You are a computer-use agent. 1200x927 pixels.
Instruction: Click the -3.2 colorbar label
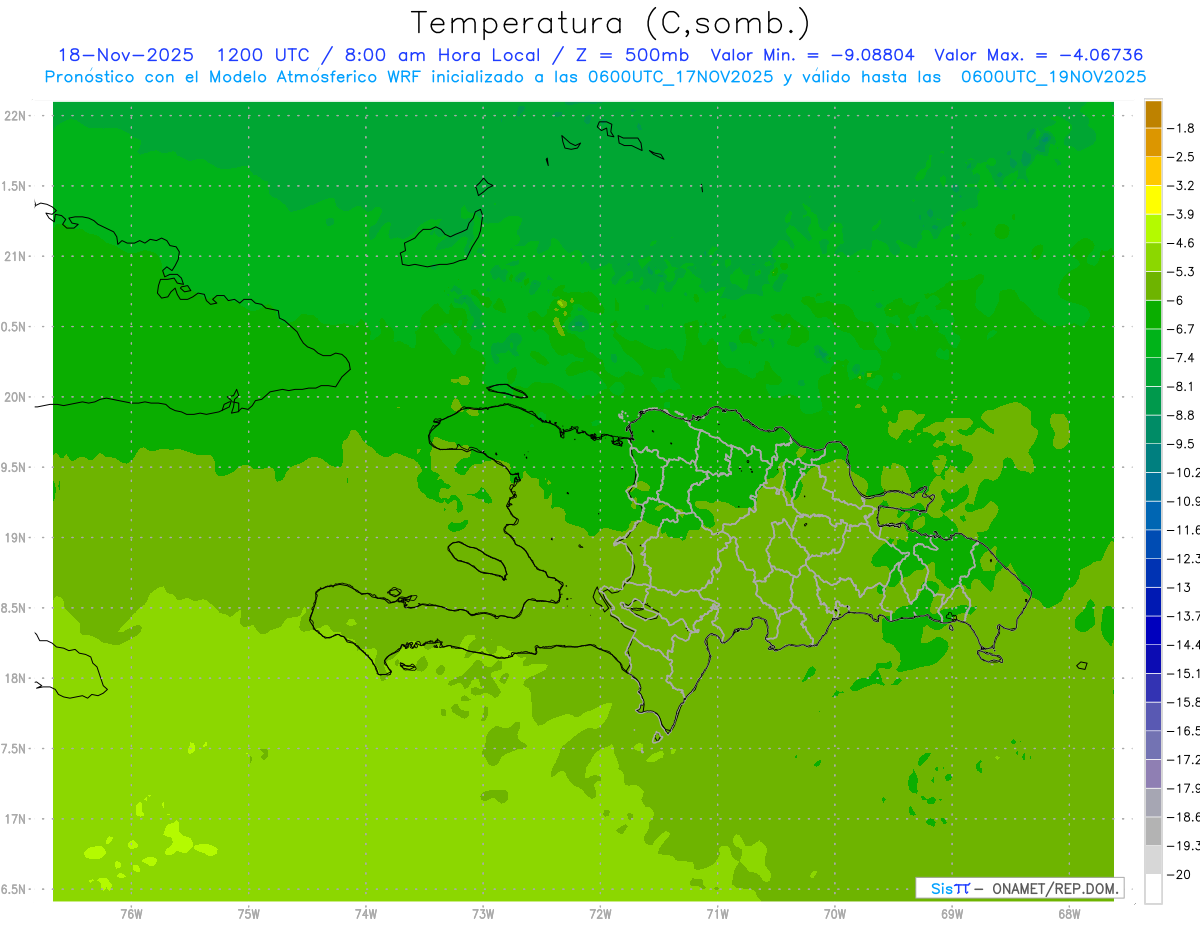pos(1183,186)
